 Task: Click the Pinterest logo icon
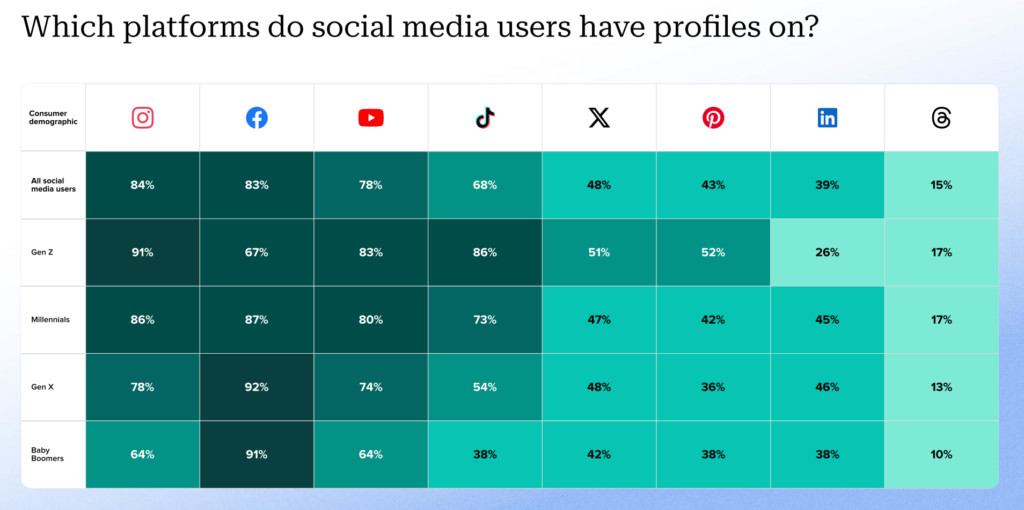pyautogui.click(x=713, y=118)
